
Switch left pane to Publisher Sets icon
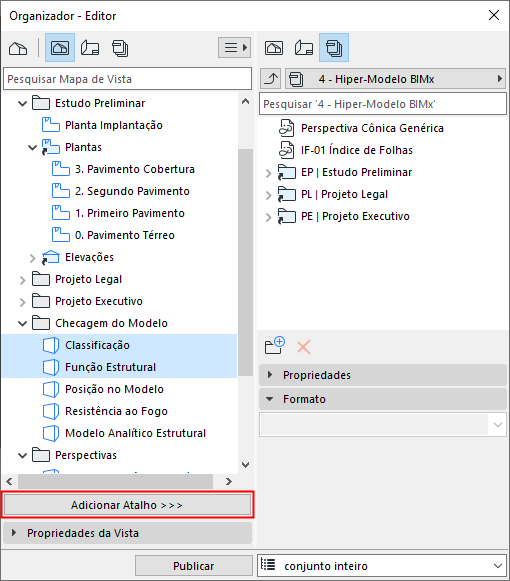[120, 48]
